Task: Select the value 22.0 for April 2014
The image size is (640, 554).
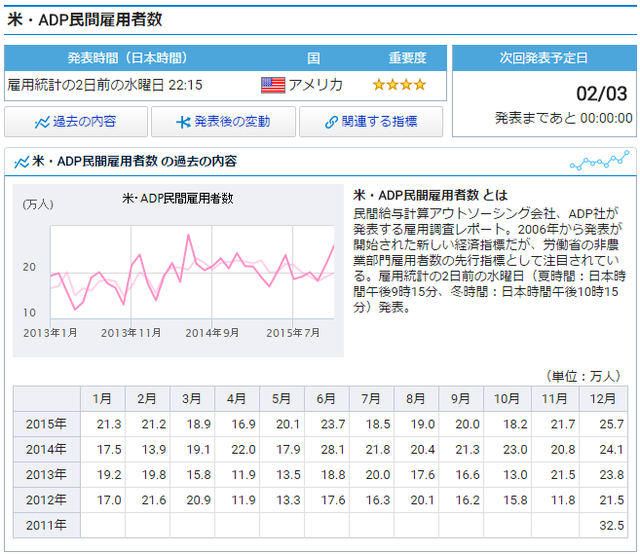Action: pos(243,450)
